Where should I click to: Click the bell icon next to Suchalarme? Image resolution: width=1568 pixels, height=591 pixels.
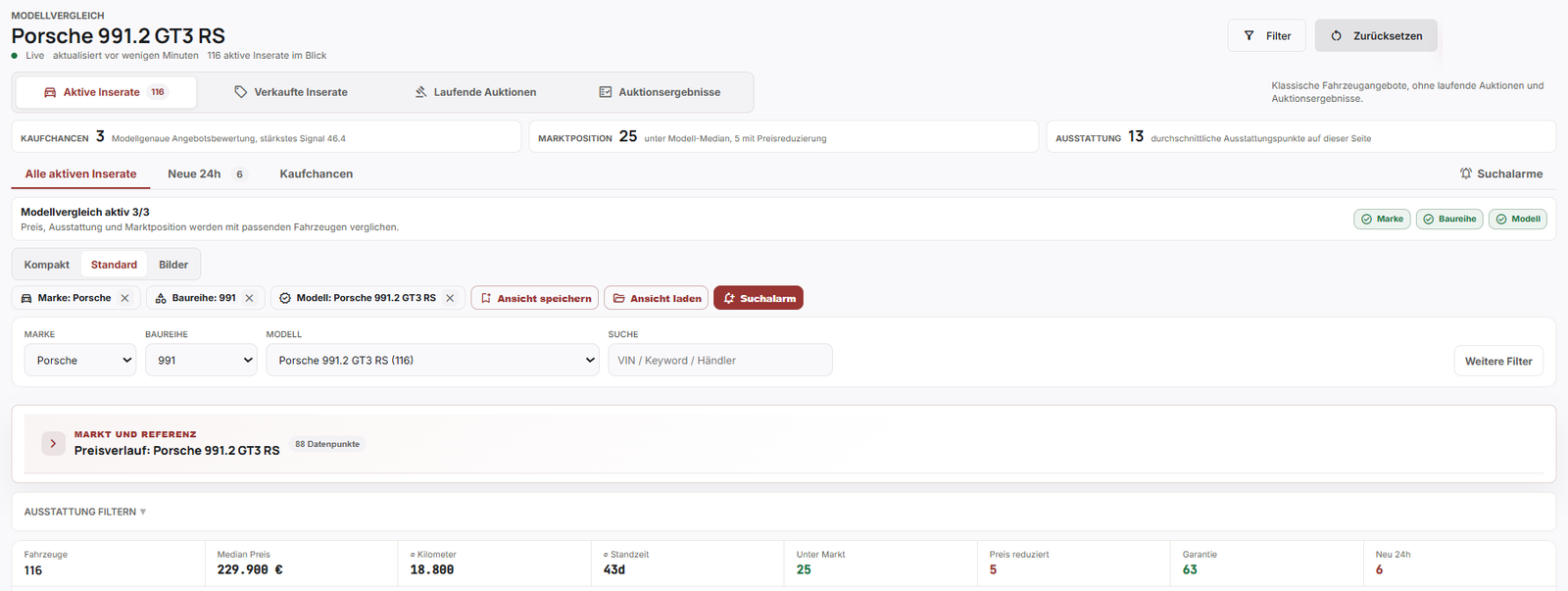tap(1466, 173)
